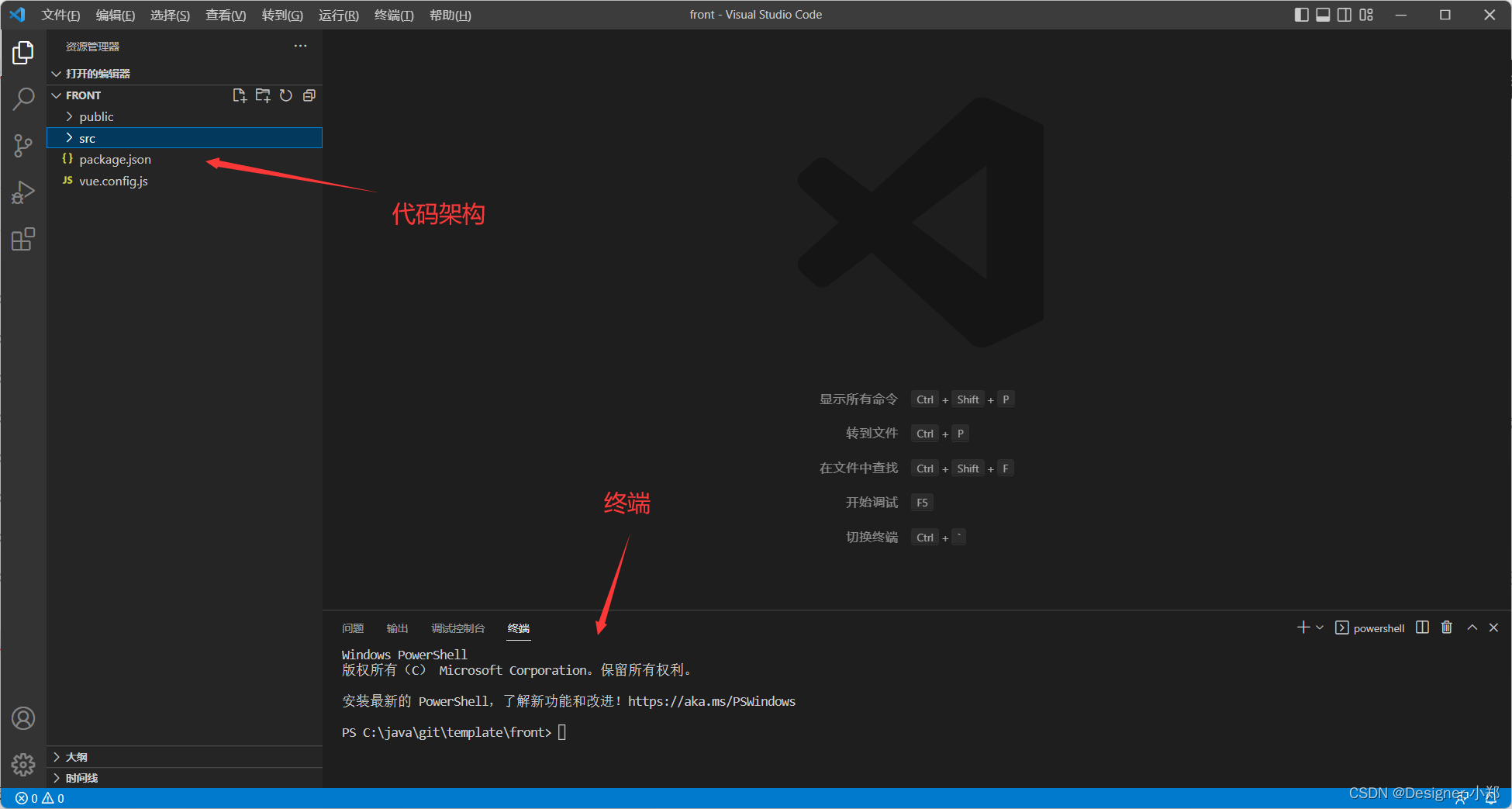Create a new file in FRONT folder
This screenshot has height=809, width=1512.
240,95
